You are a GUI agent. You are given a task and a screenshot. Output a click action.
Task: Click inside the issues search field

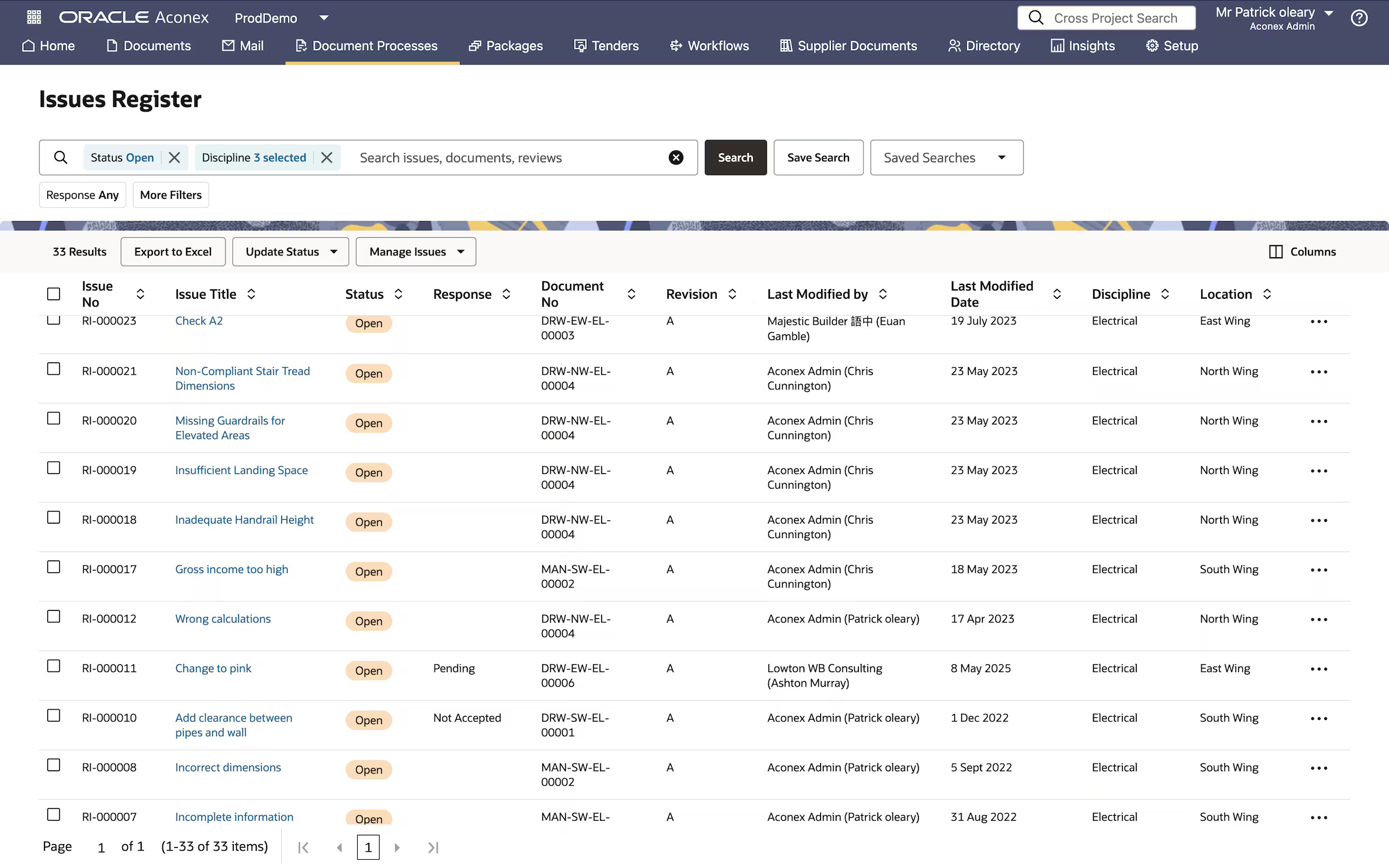(511, 157)
